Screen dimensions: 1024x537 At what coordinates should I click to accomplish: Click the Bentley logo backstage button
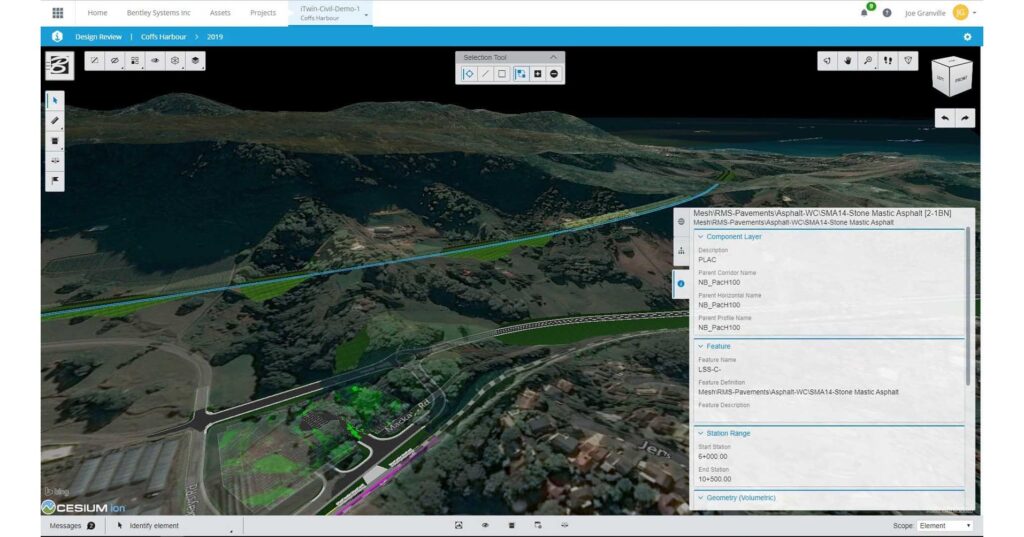coord(59,65)
